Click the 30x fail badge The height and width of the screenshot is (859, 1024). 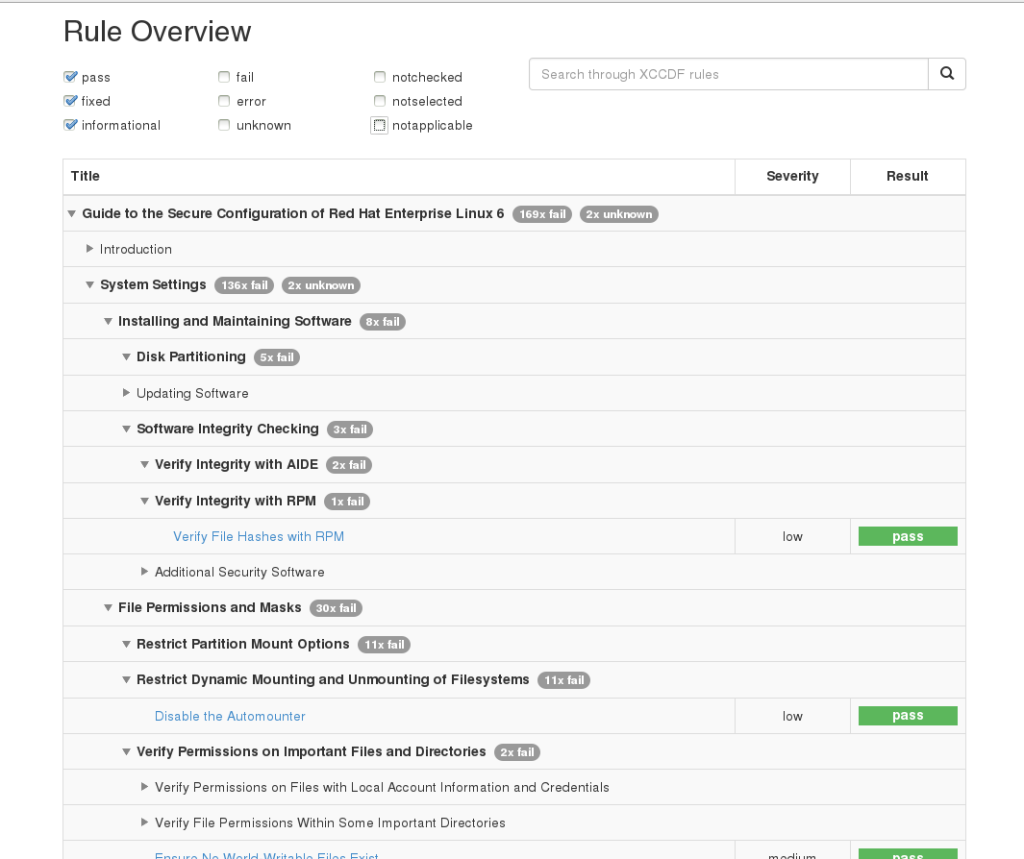coord(336,608)
